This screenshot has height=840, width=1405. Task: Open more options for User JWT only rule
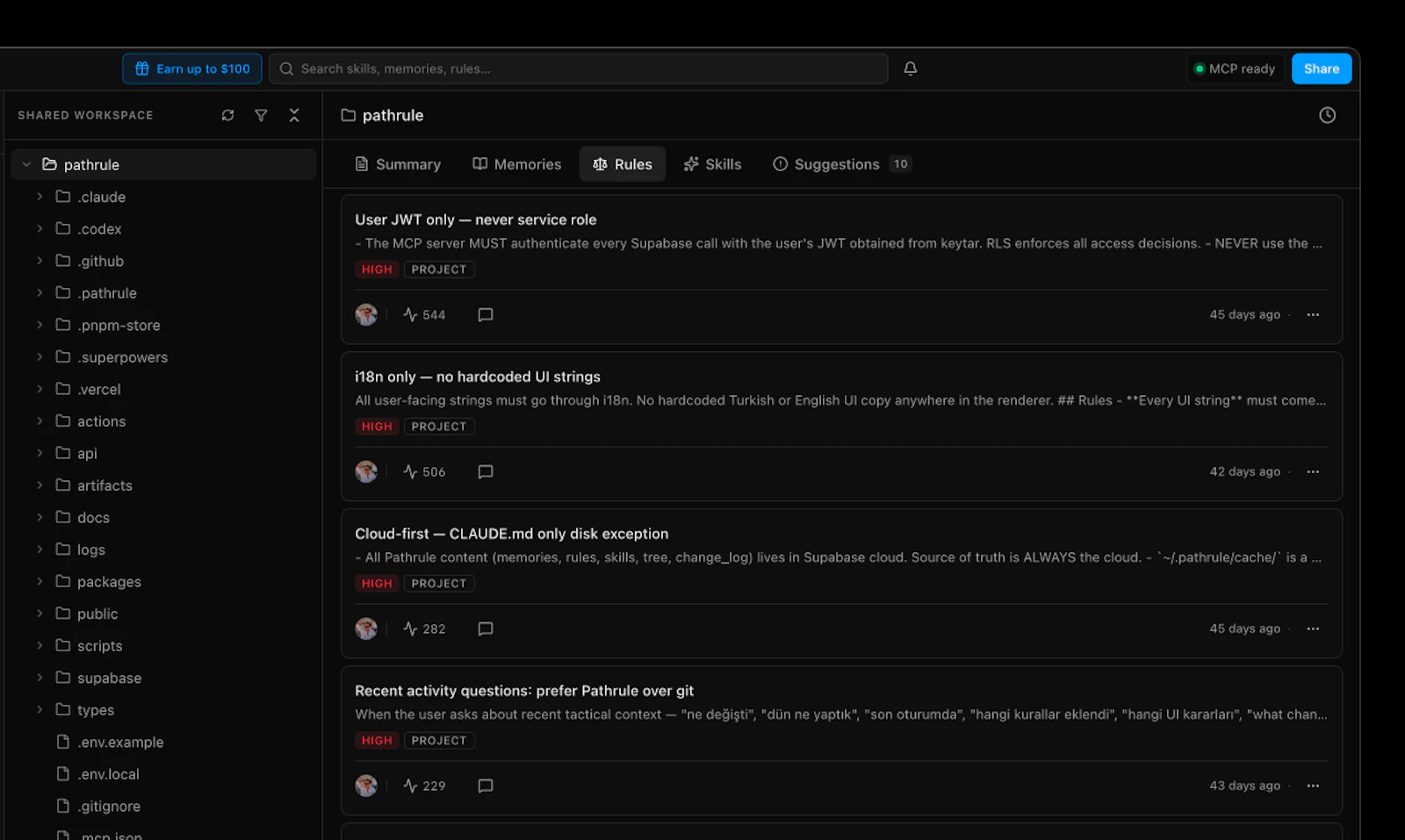tap(1313, 314)
